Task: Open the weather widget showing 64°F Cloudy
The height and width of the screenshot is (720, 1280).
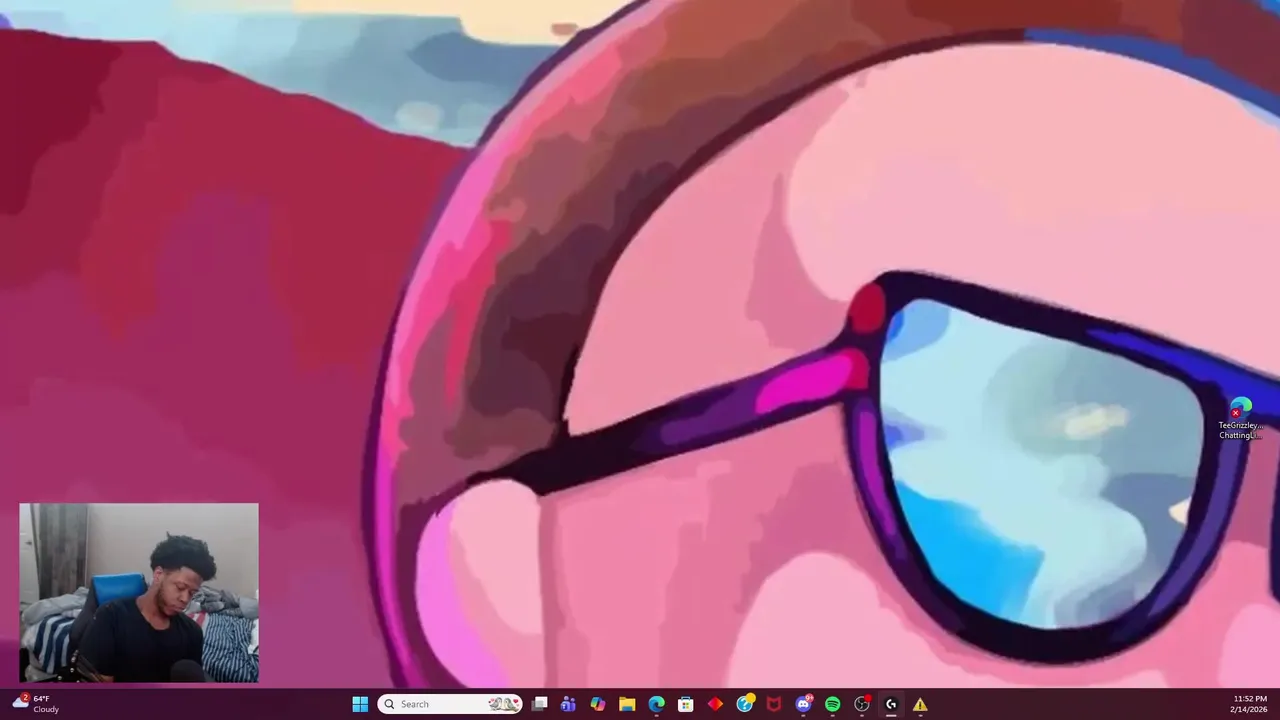Action: [x=36, y=704]
